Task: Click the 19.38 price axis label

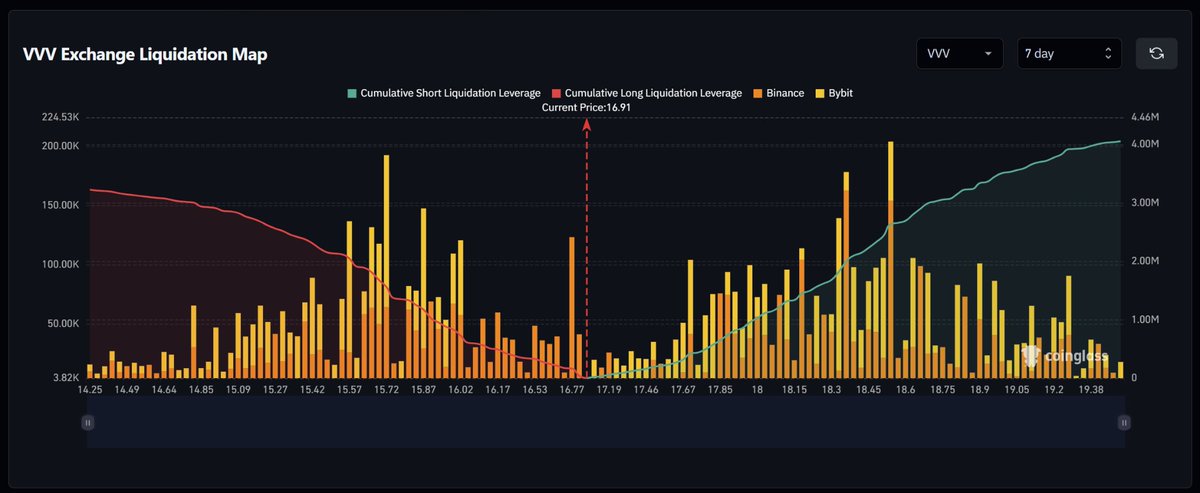Action: pyautogui.click(x=1091, y=390)
